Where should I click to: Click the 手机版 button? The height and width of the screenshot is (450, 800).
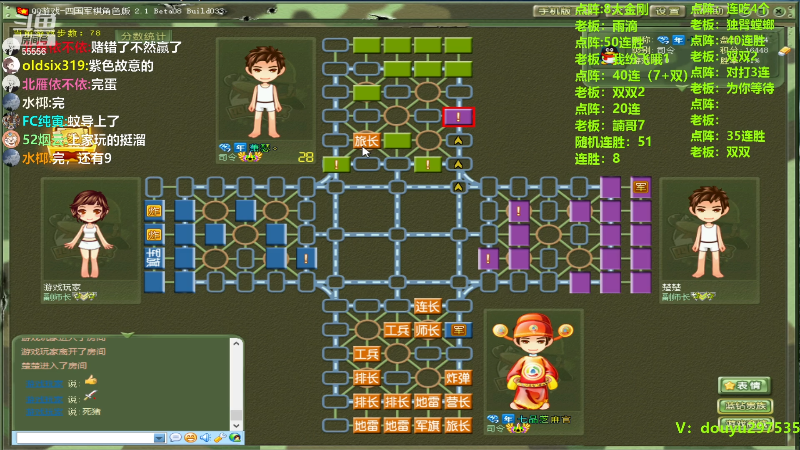pyautogui.click(x=555, y=11)
